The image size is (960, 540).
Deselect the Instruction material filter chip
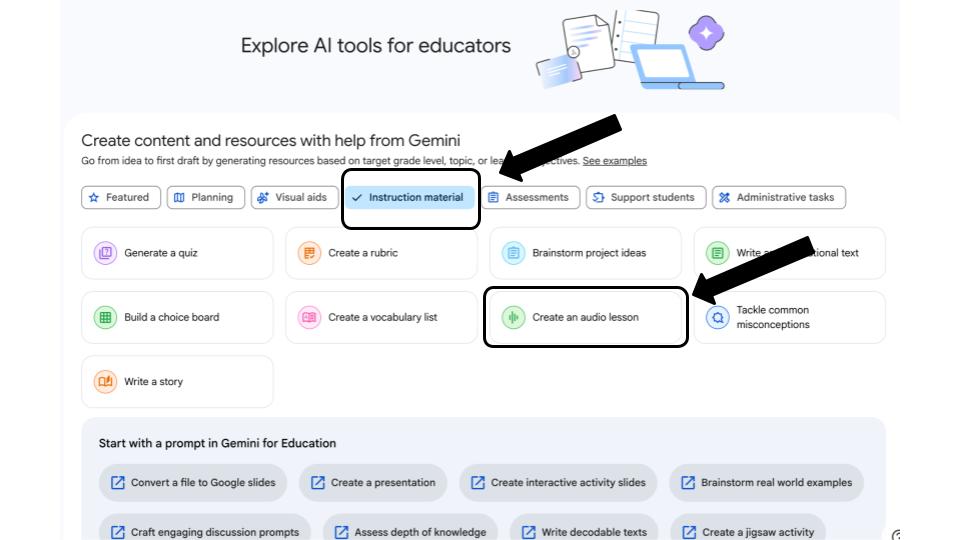tap(409, 197)
